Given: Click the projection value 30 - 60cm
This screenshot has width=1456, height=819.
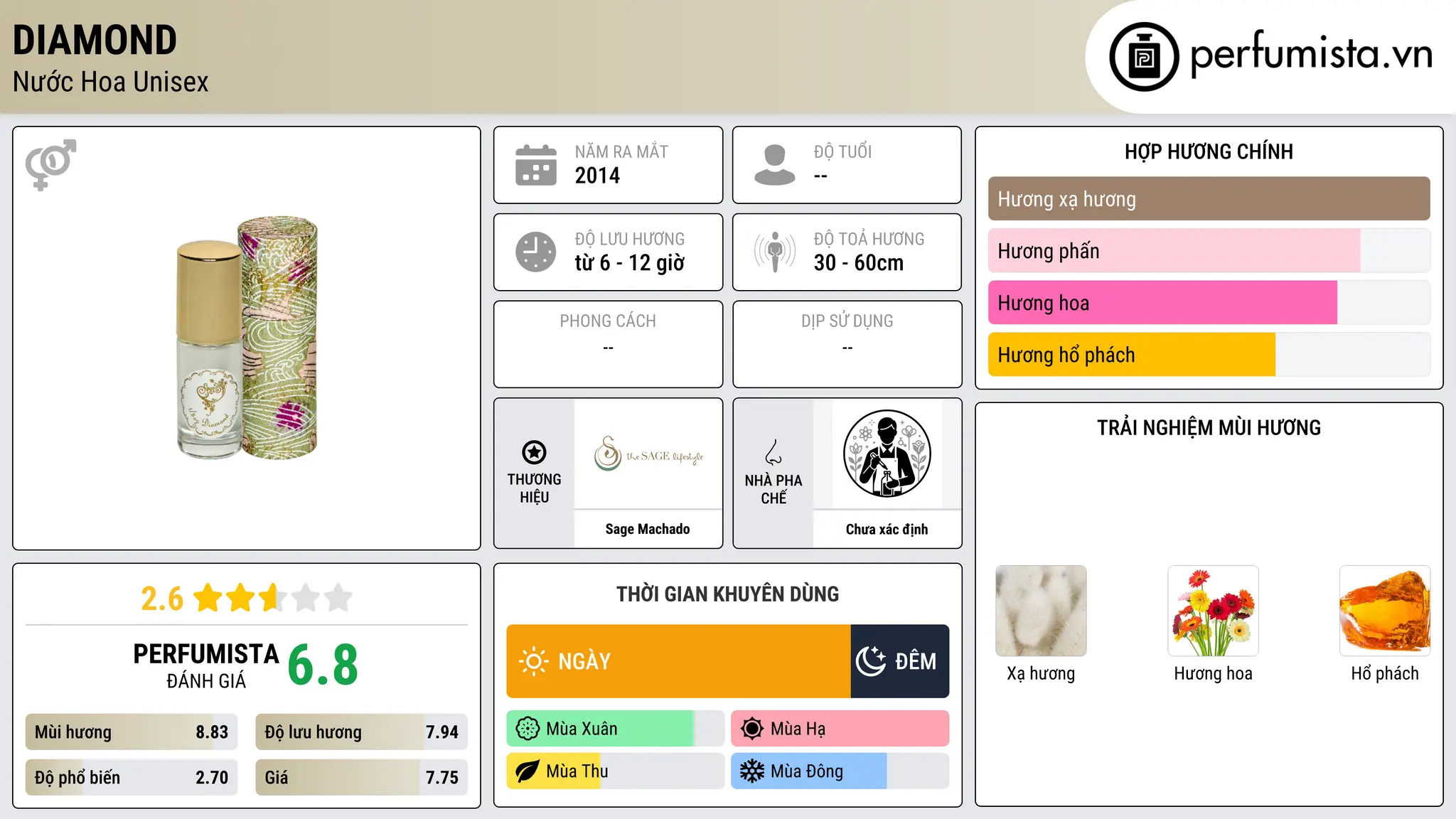Looking at the screenshot, I should (859, 263).
